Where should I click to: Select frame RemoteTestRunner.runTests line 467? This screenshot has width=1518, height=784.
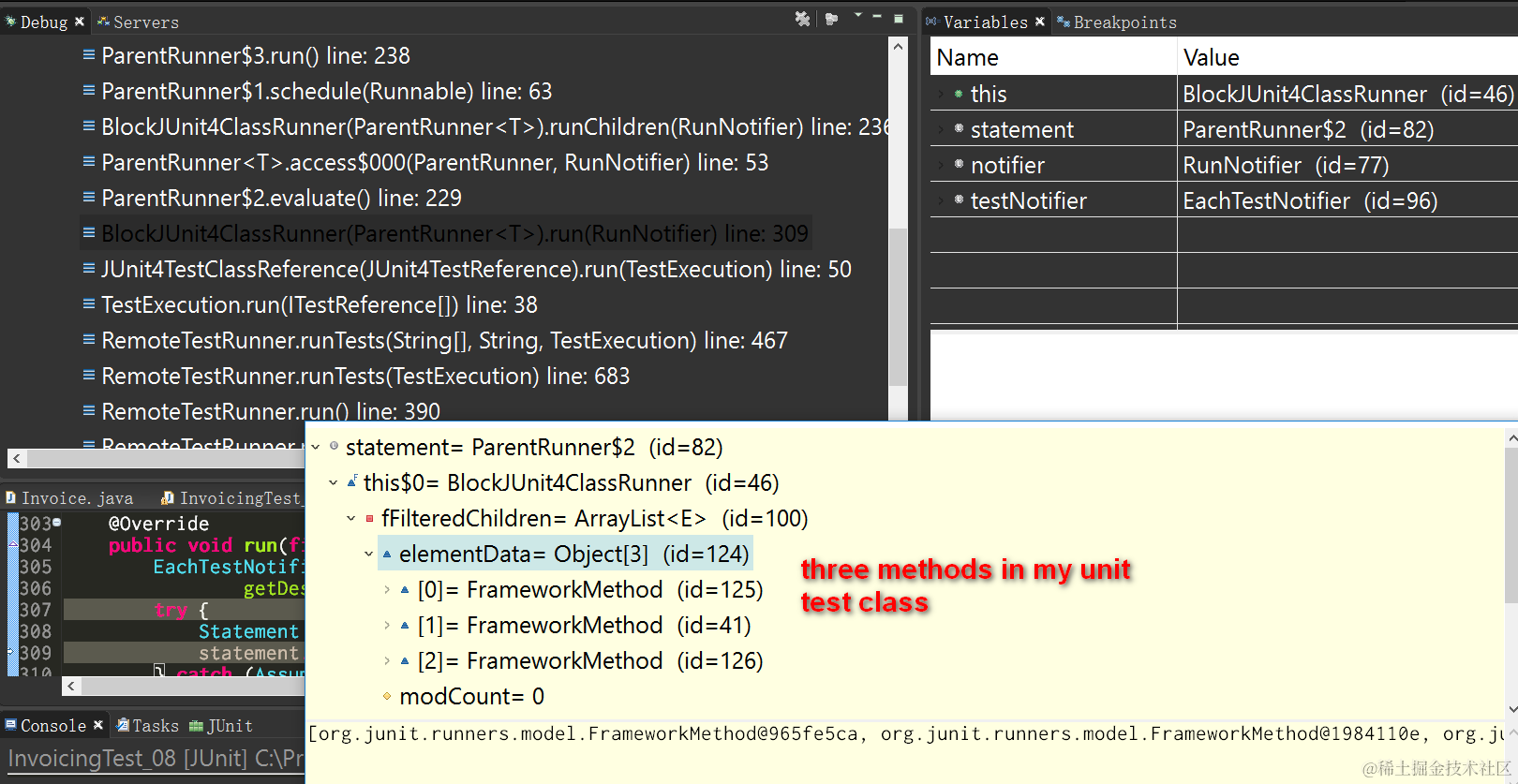pyautogui.click(x=444, y=341)
